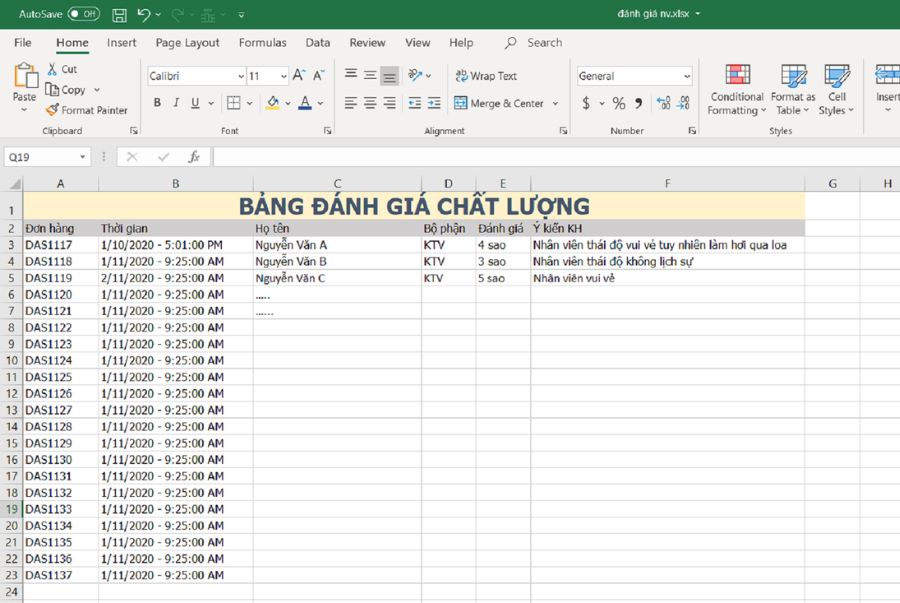
Task: Click the Decrease Decimal icon
Action: click(683, 103)
